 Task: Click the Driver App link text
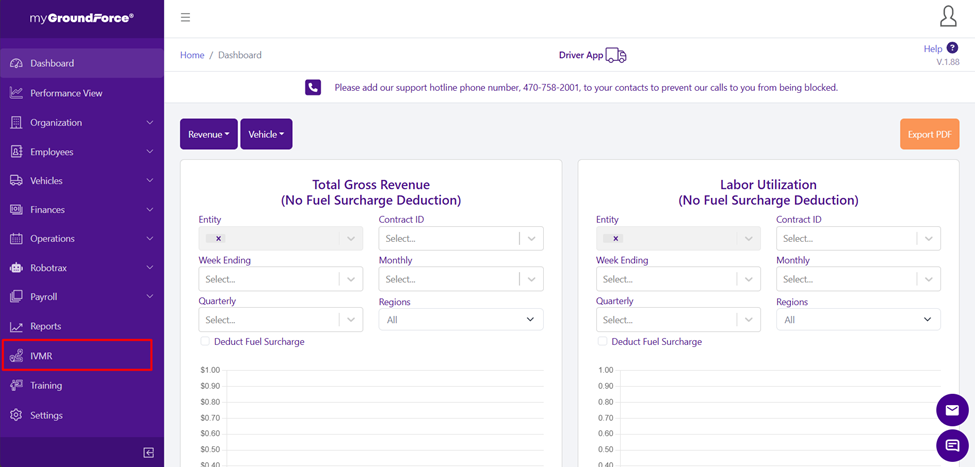pyautogui.click(x=581, y=55)
